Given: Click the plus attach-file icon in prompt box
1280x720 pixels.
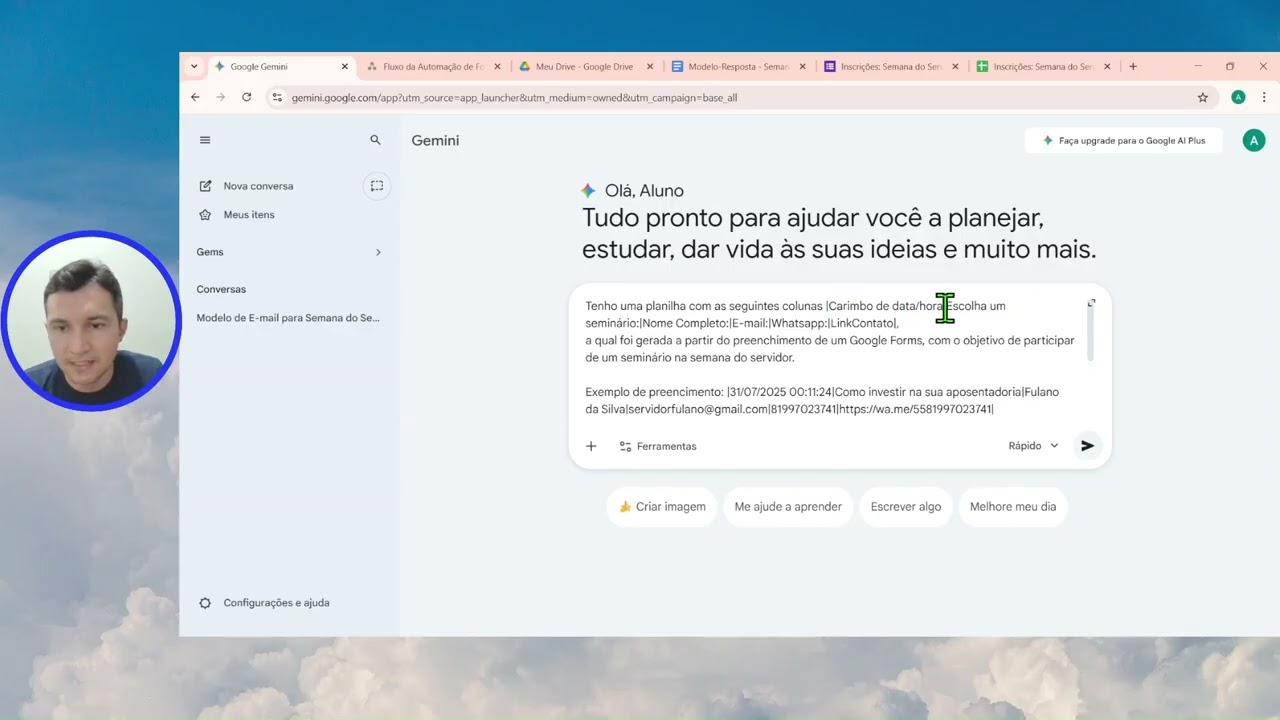Looking at the screenshot, I should (591, 446).
